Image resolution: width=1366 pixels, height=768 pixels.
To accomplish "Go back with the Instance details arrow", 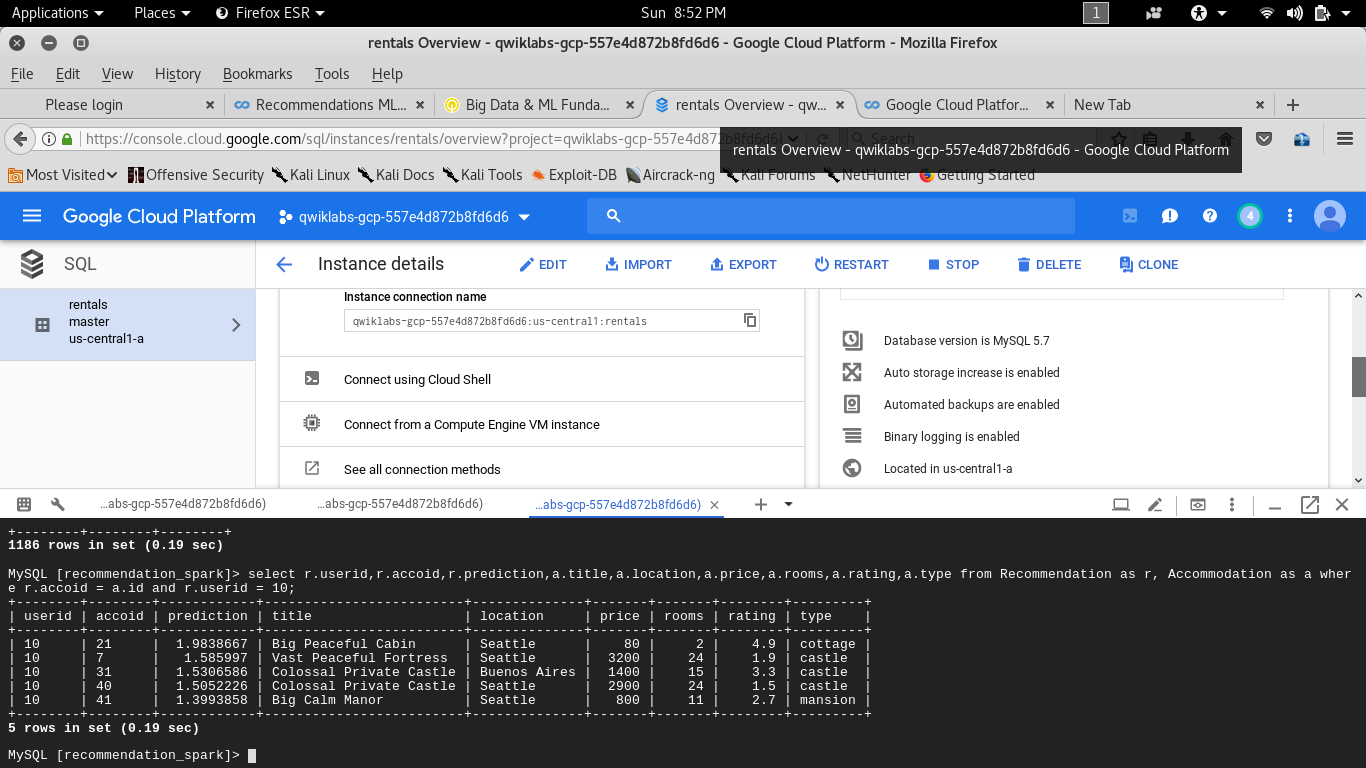I will [x=284, y=265].
